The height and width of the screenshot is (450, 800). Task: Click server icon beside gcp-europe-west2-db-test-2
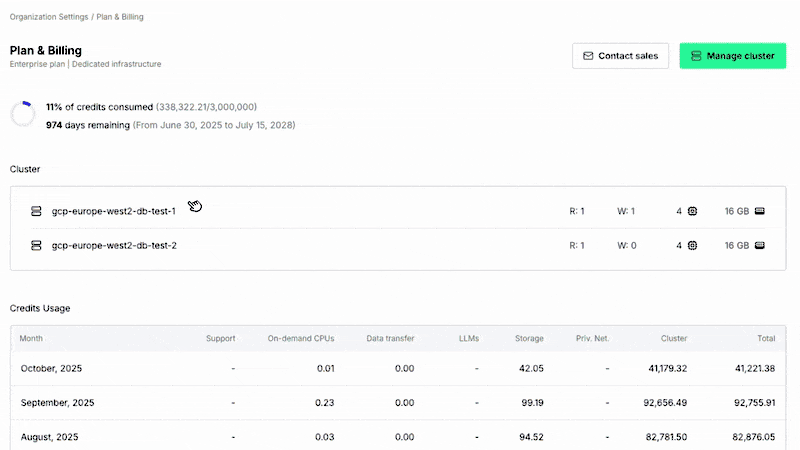36,245
